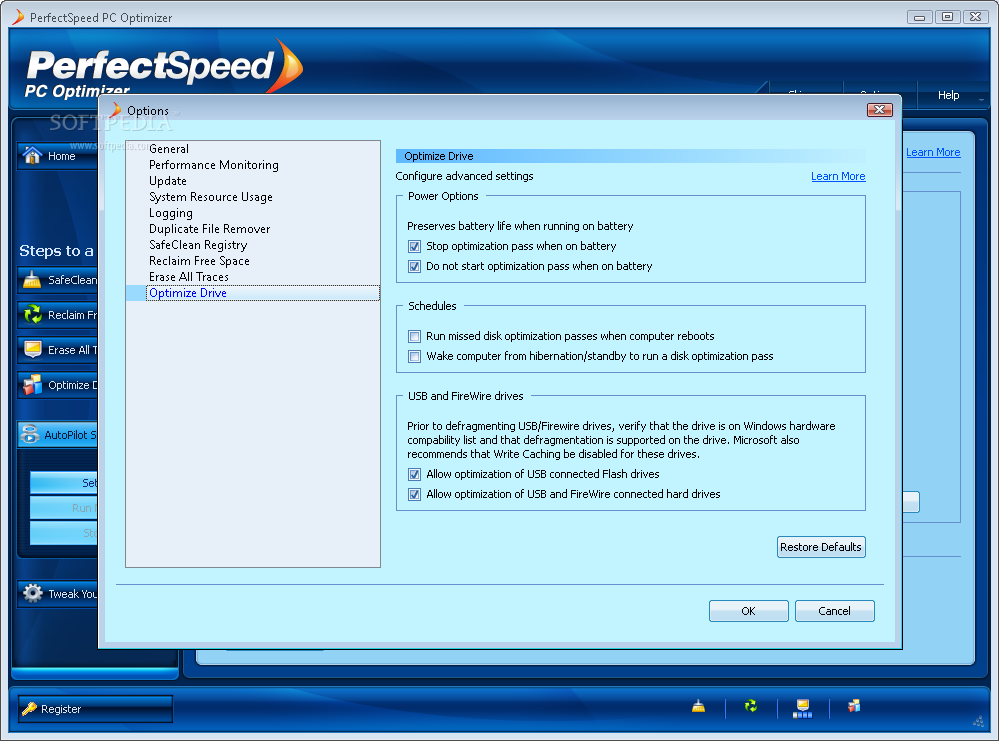This screenshot has height=741, width=999.
Task: Open Learn More link in Options dialog
Action: pyautogui.click(x=838, y=176)
